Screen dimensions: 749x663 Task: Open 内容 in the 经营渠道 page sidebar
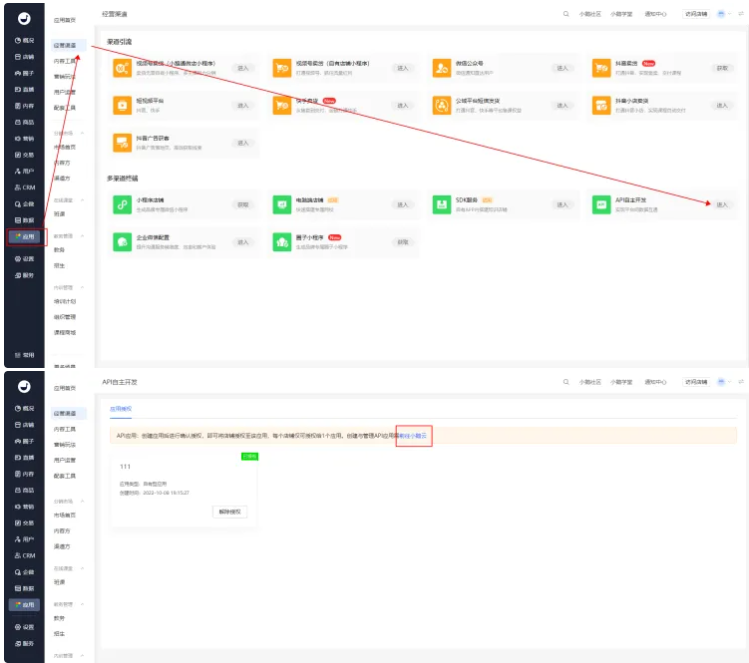click(24, 106)
